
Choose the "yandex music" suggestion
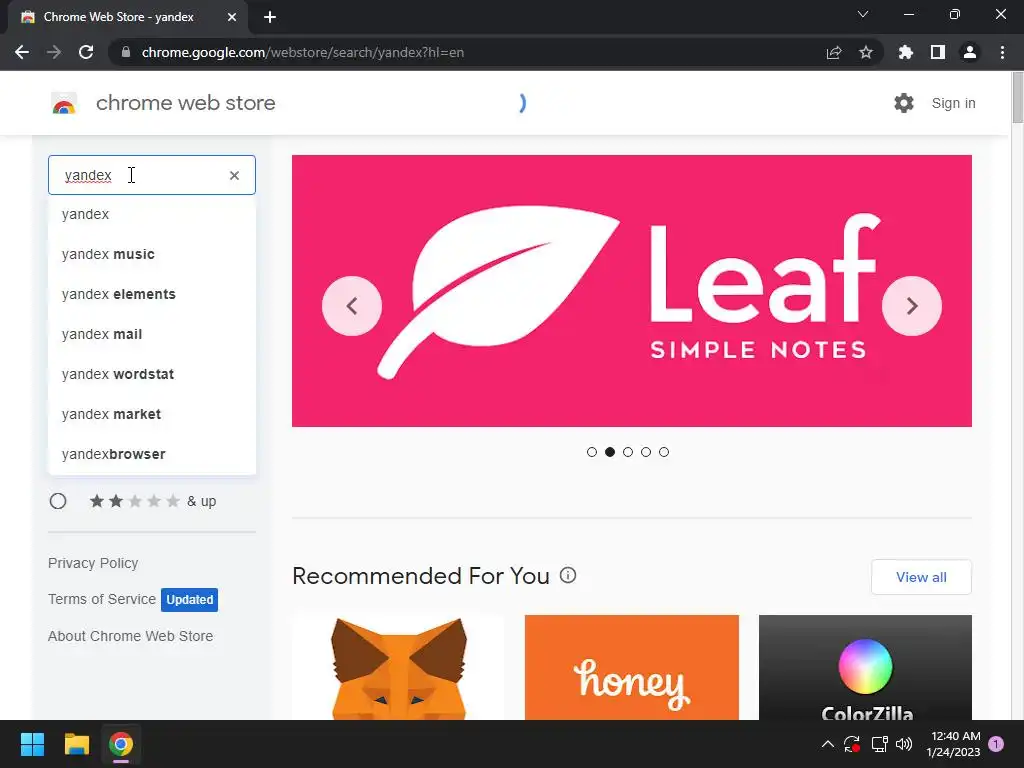click(152, 254)
